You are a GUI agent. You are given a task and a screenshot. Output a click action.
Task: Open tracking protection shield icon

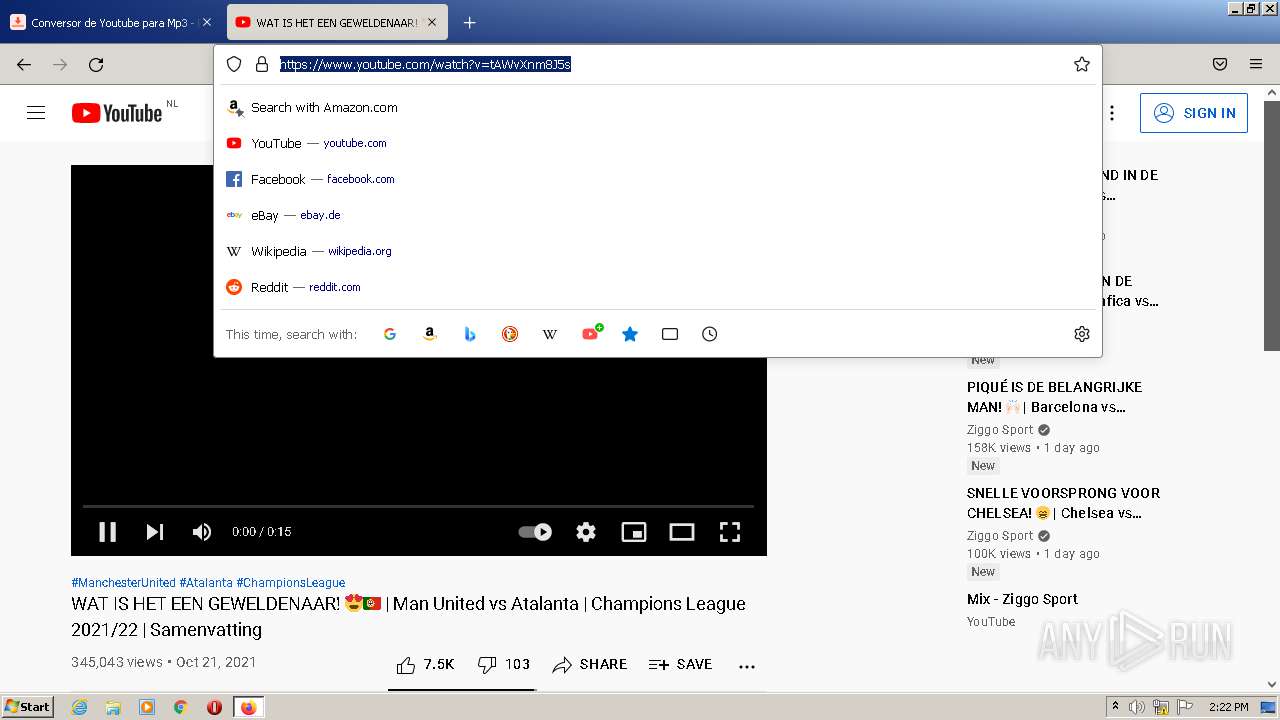click(234, 64)
